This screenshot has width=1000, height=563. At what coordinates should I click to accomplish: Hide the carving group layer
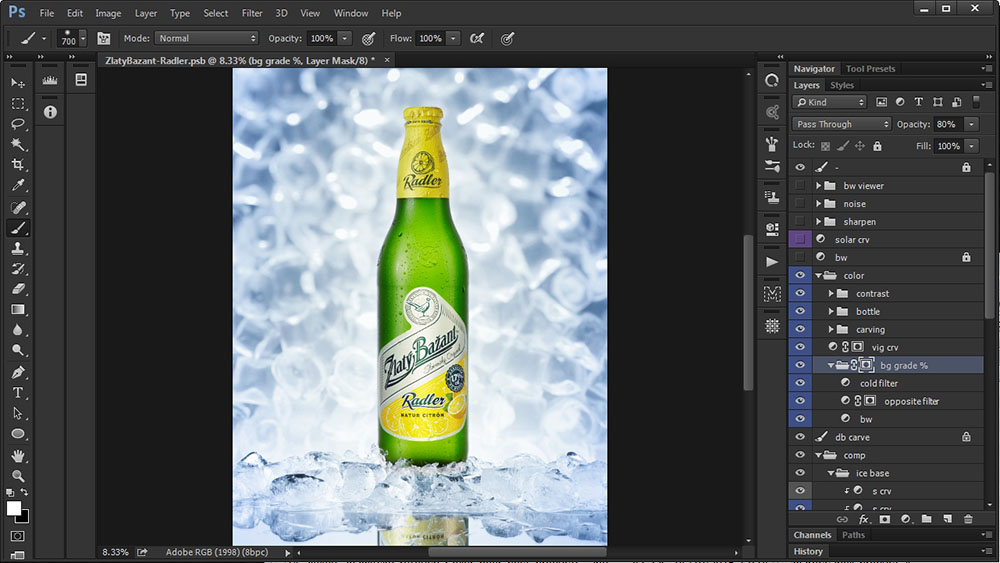[x=800, y=329]
